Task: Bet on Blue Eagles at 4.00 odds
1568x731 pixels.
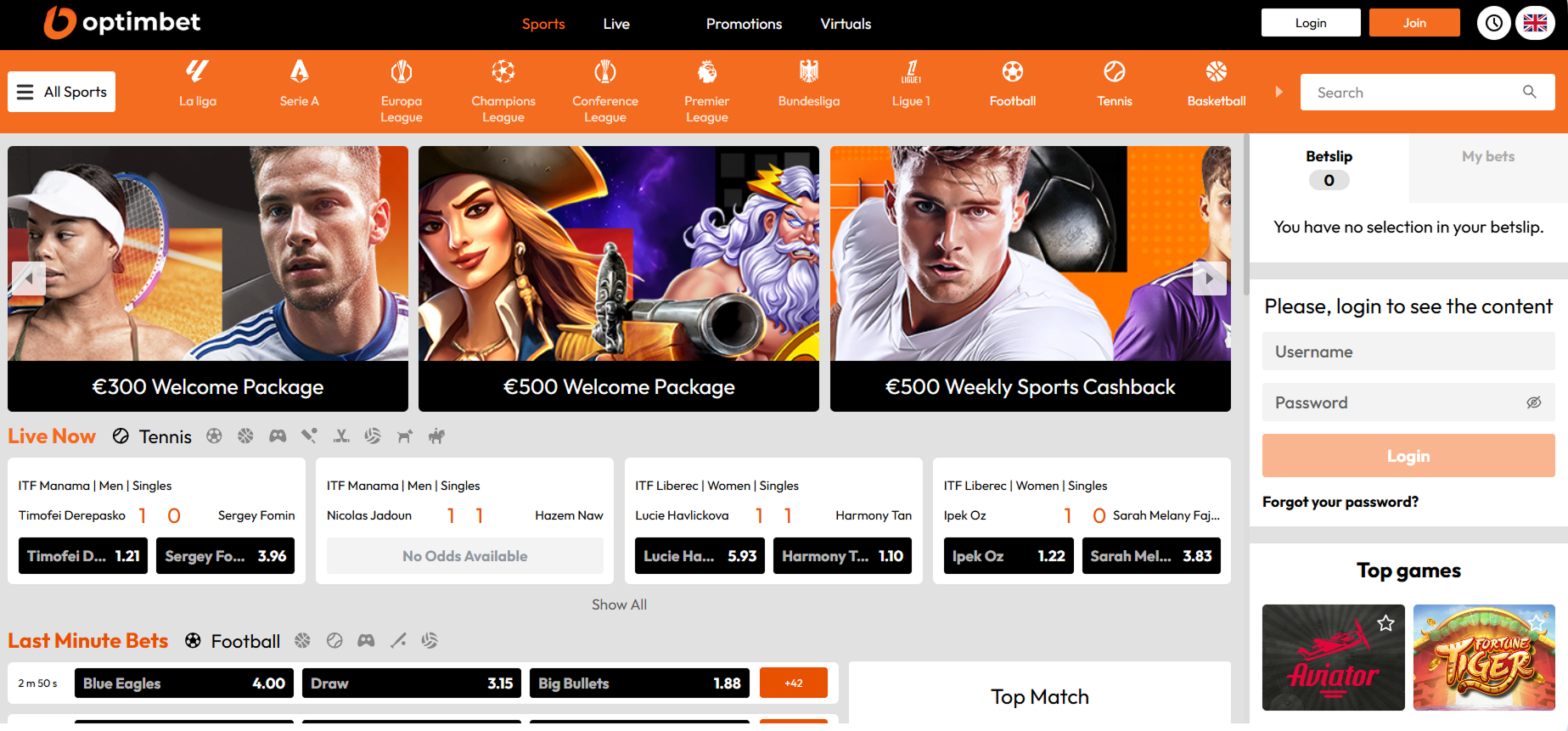Action: point(184,683)
